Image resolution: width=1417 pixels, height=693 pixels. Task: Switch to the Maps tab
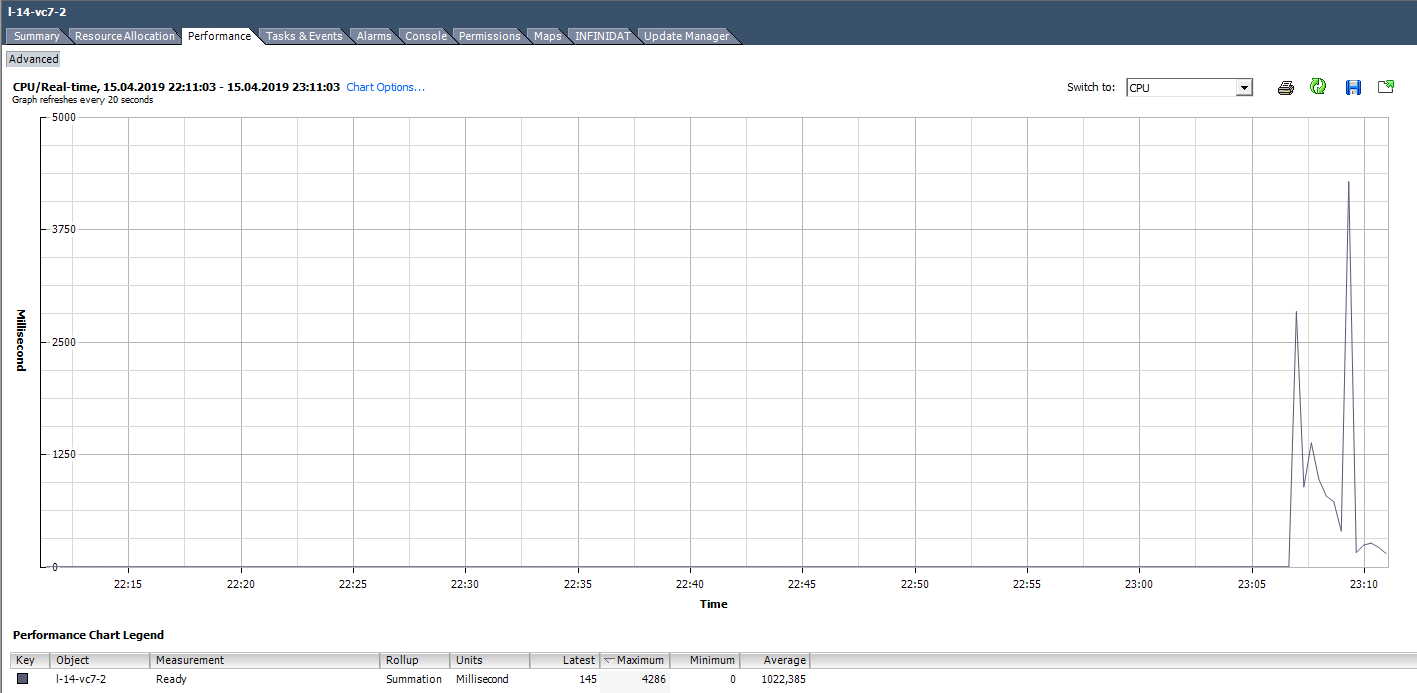pos(547,35)
